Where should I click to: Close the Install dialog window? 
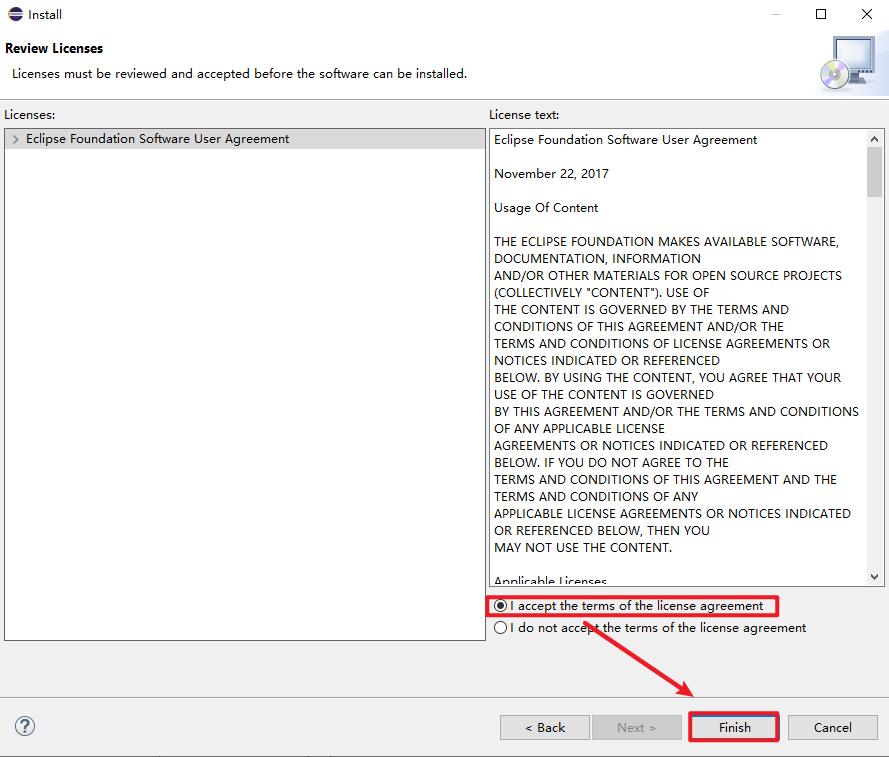coord(866,14)
